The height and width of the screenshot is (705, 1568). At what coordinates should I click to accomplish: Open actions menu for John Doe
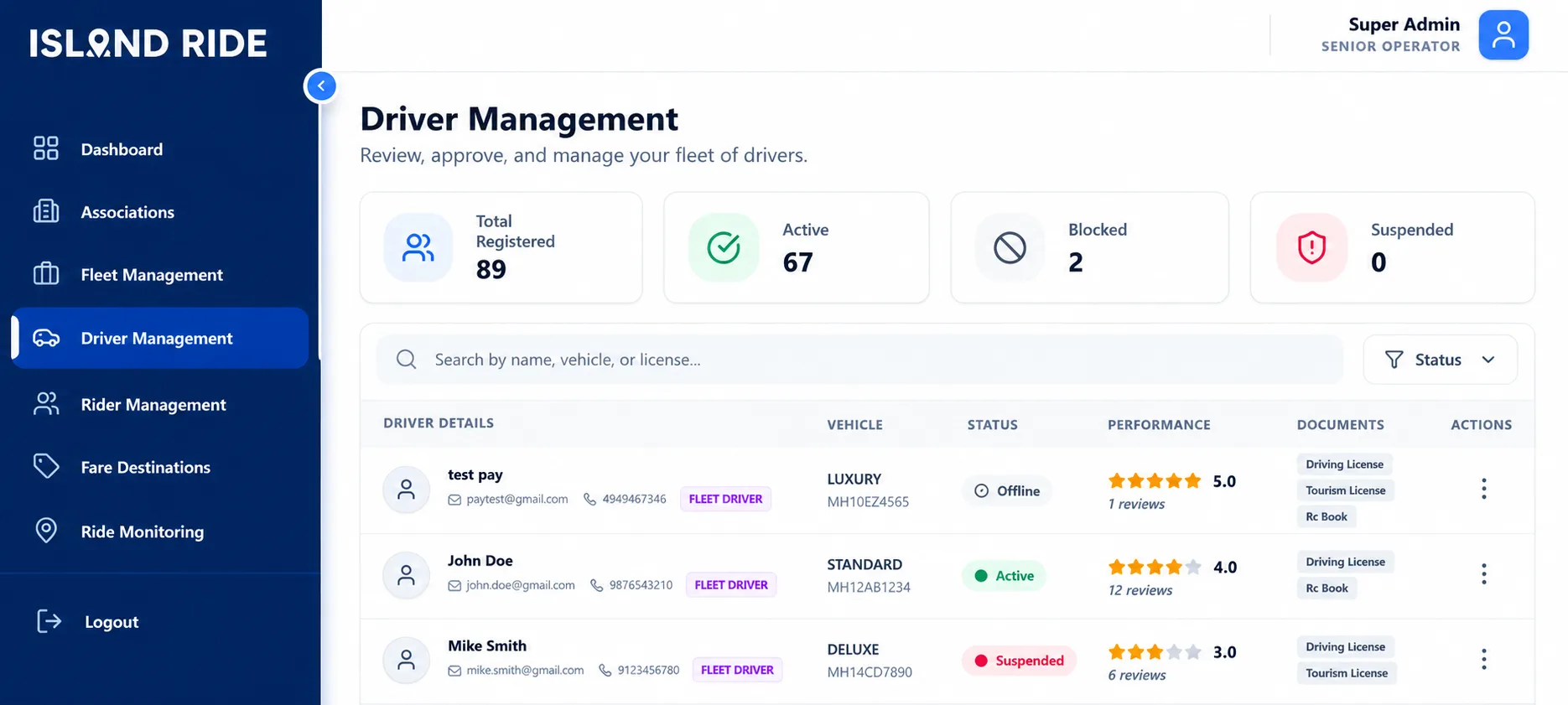coord(1483,574)
